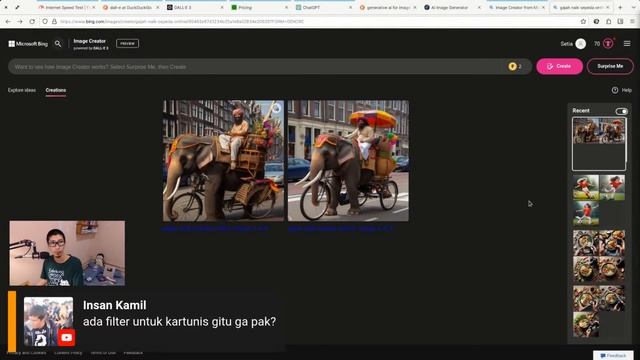Switch to AI Image Generator tab
This screenshot has height=360, width=640.
point(452,7)
